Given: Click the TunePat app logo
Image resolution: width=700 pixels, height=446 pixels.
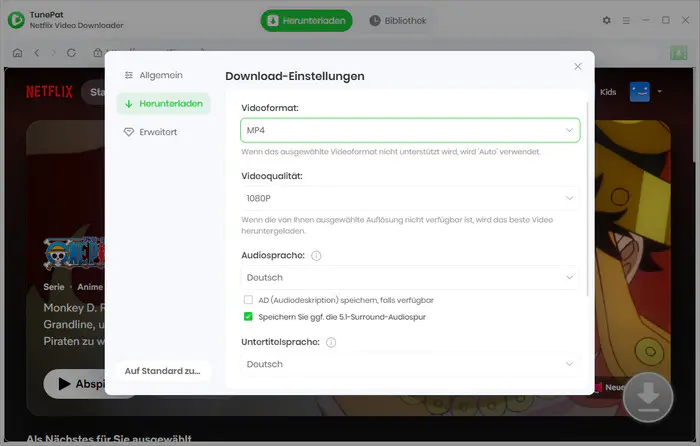Looking at the screenshot, I should [x=17, y=20].
